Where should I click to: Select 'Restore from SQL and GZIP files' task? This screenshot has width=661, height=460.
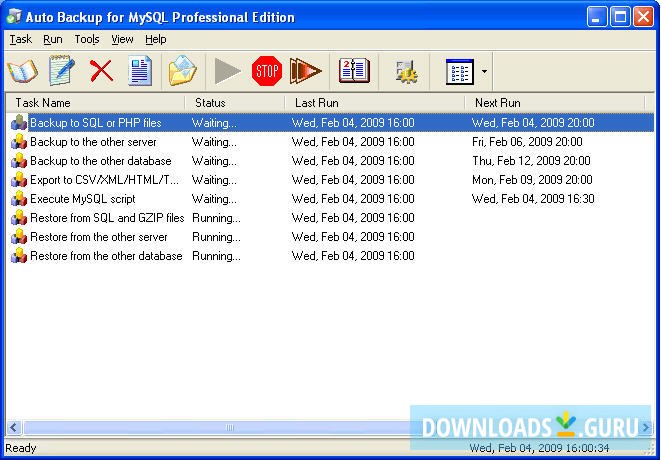pos(107,218)
